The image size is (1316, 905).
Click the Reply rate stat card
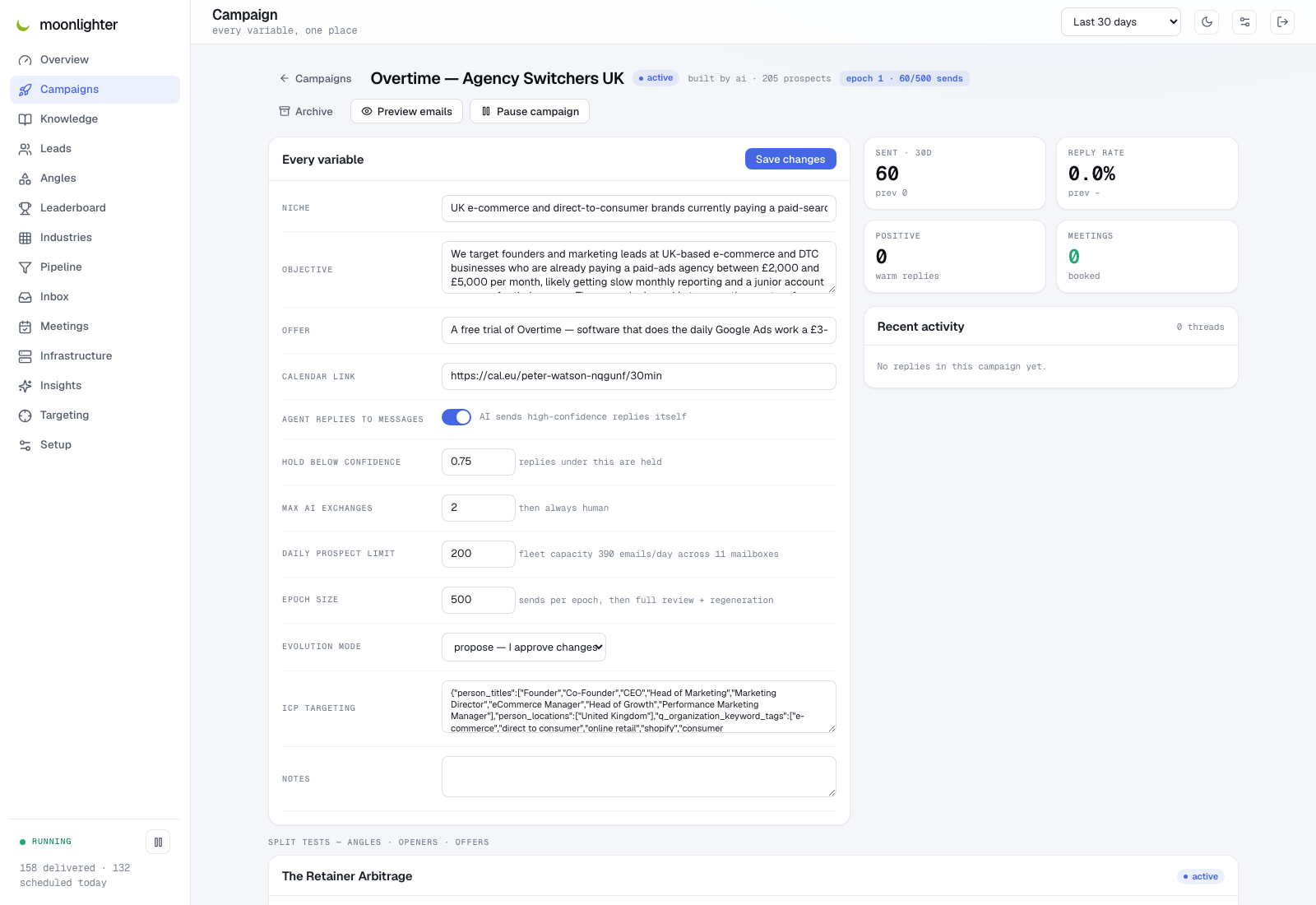pos(1147,174)
